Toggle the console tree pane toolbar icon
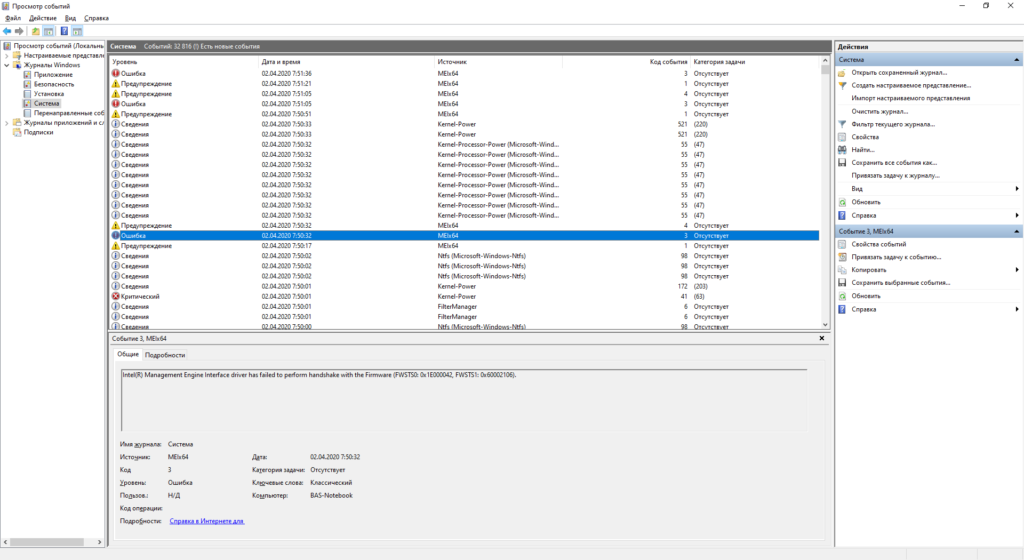This screenshot has height=560, width=1024. [x=48, y=31]
